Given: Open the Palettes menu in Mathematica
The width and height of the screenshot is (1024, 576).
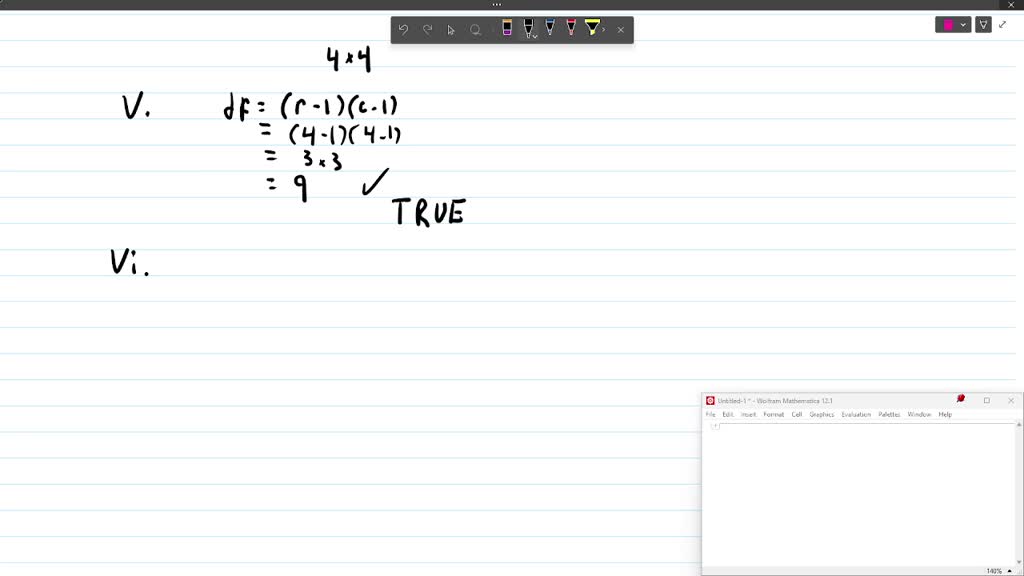Looking at the screenshot, I should 888,414.
